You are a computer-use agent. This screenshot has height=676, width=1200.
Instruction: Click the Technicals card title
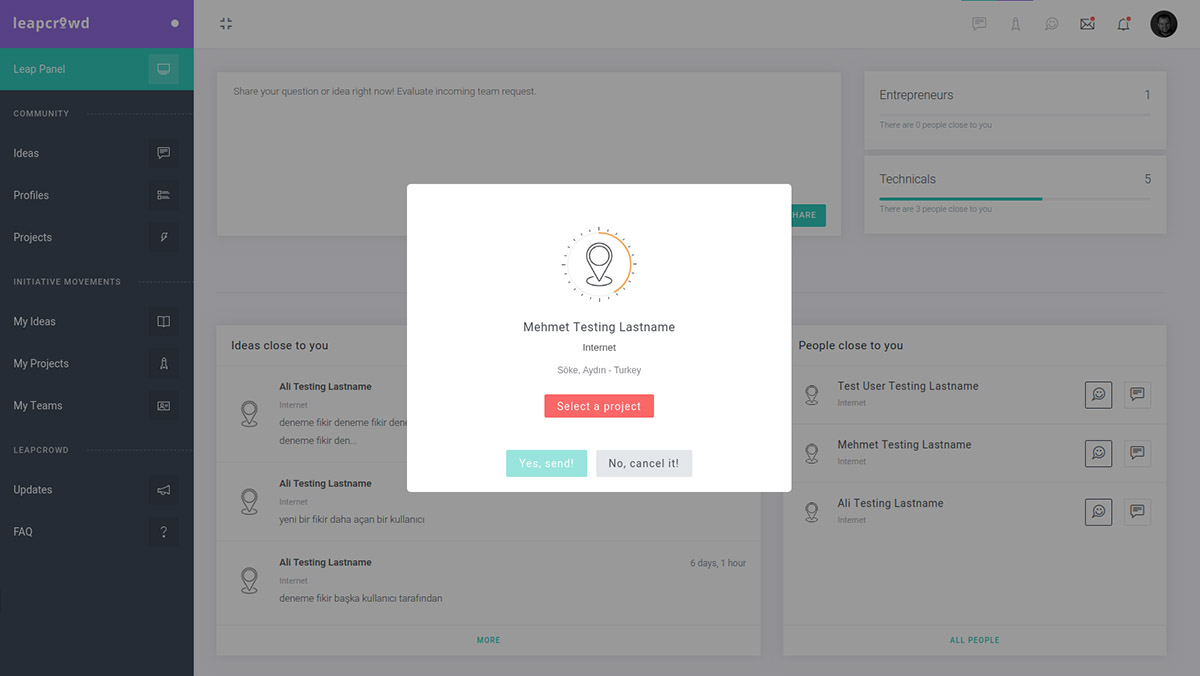pos(907,179)
